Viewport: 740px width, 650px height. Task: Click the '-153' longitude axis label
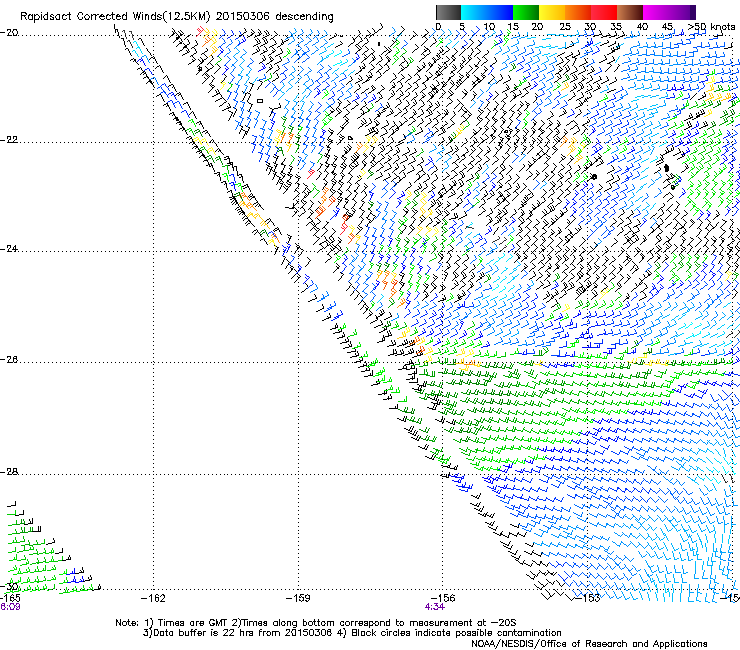coord(588,598)
